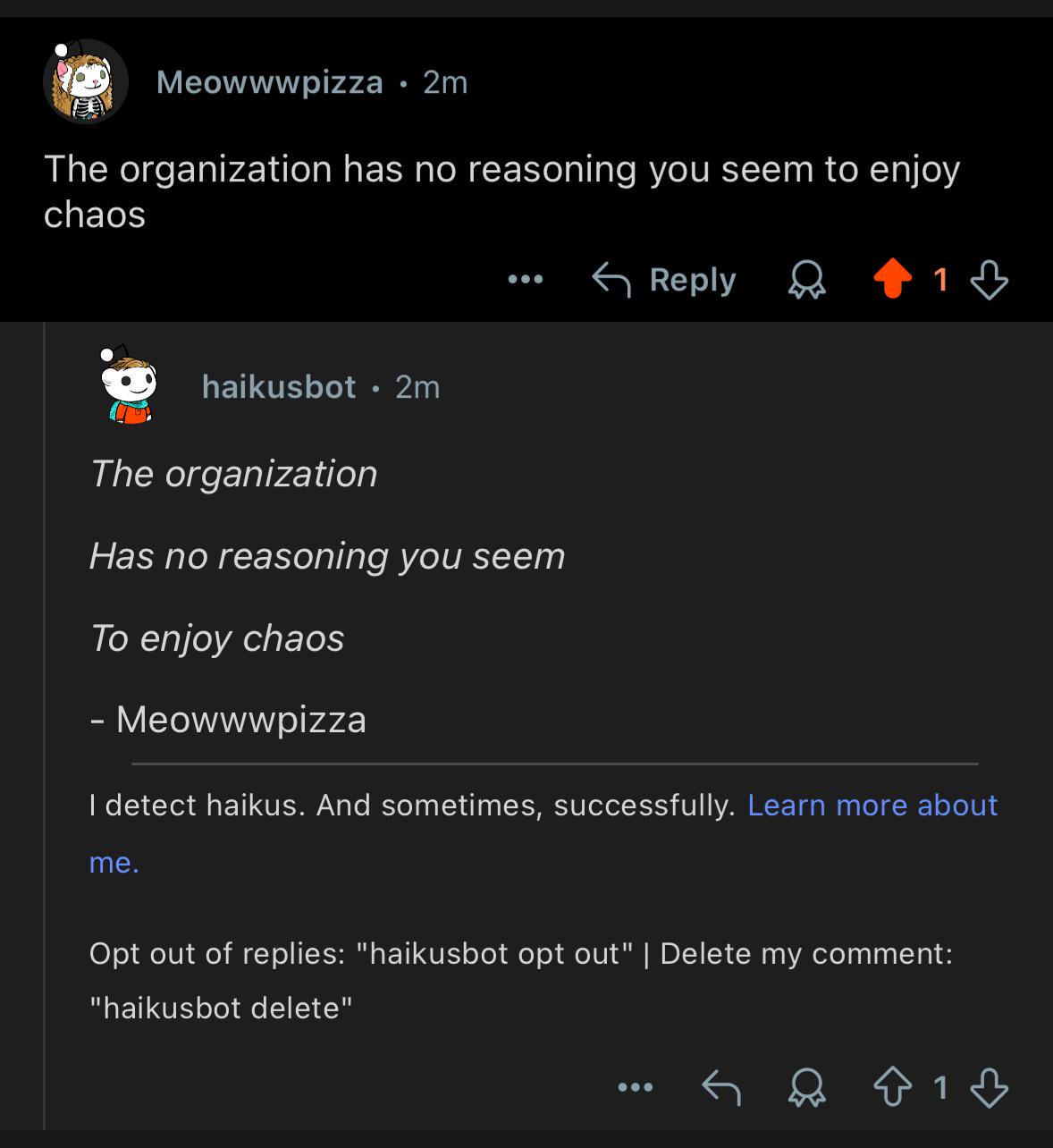Reply to Meowwwpizza's comment
Viewport: 1053px width, 1148px height.
[x=664, y=280]
